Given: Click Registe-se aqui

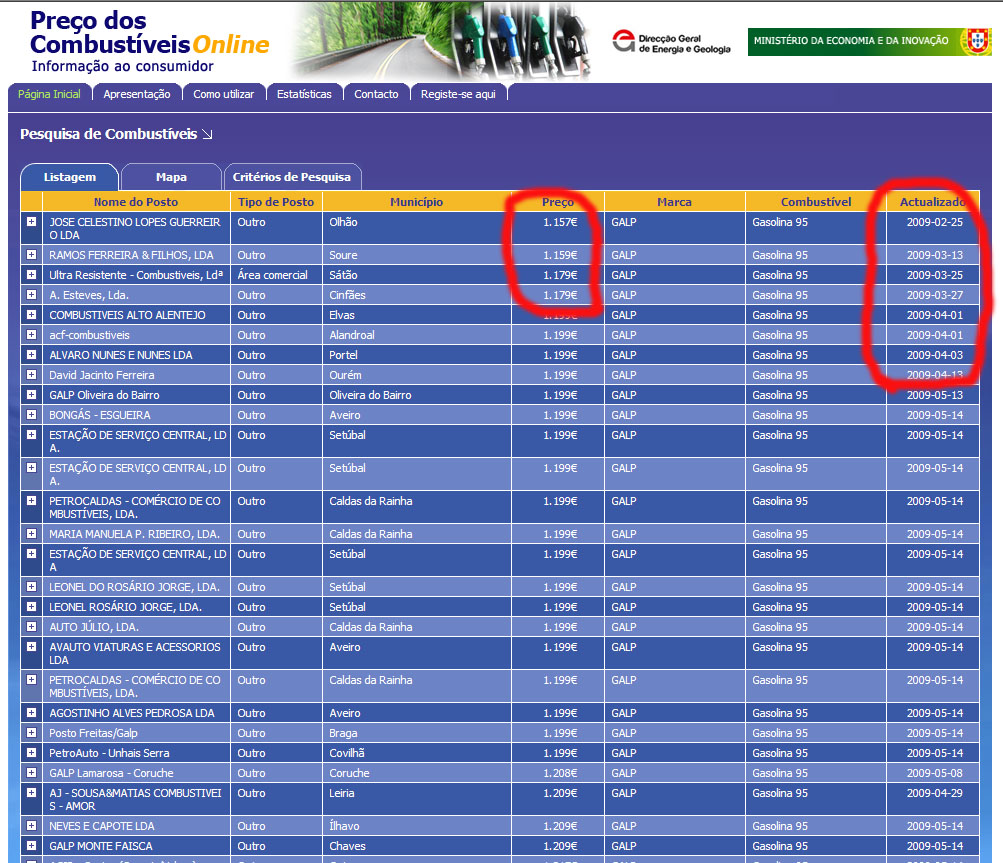Looking at the screenshot, I should click(x=458, y=94).
